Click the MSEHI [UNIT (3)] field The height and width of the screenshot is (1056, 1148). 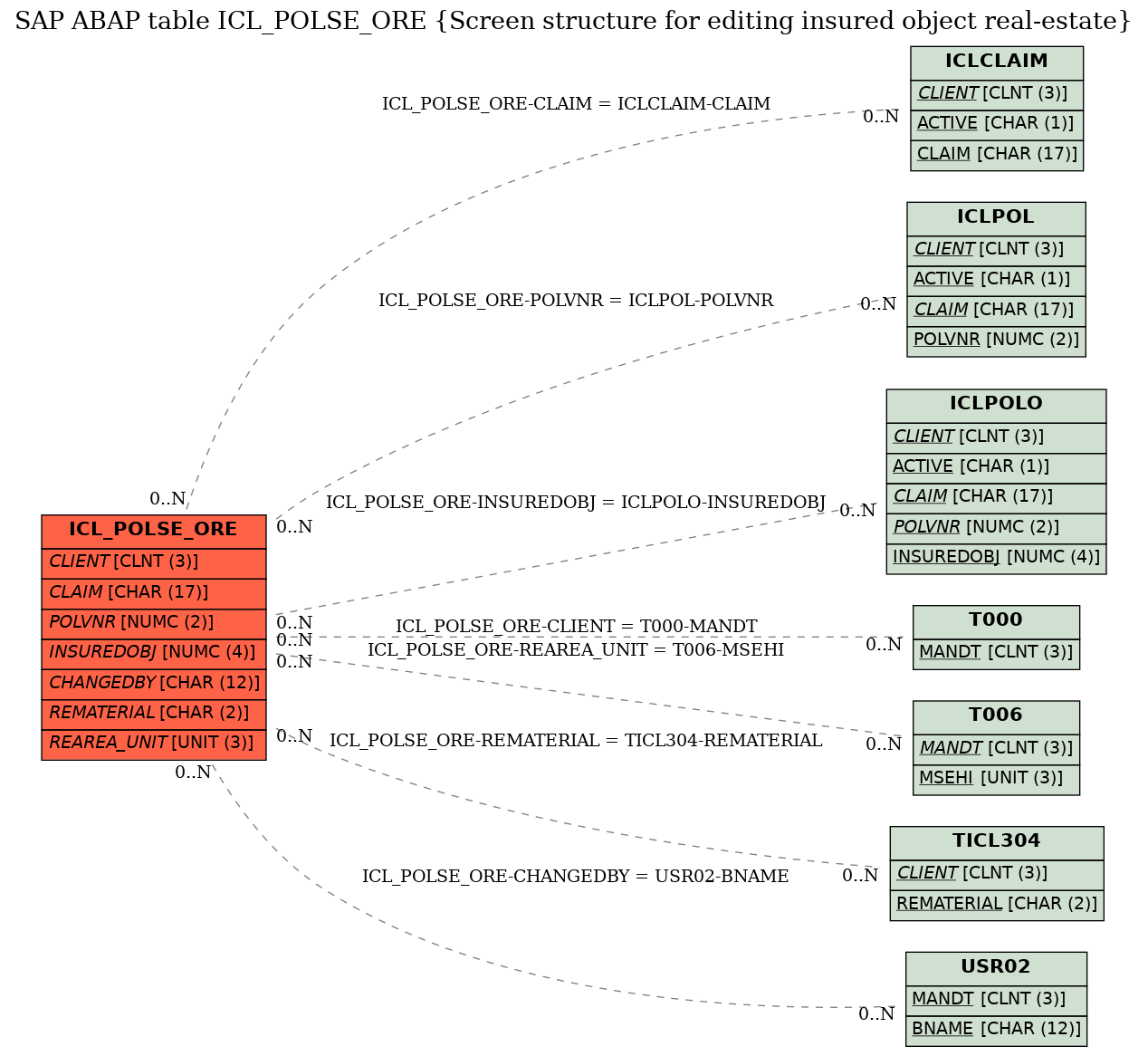[996, 779]
